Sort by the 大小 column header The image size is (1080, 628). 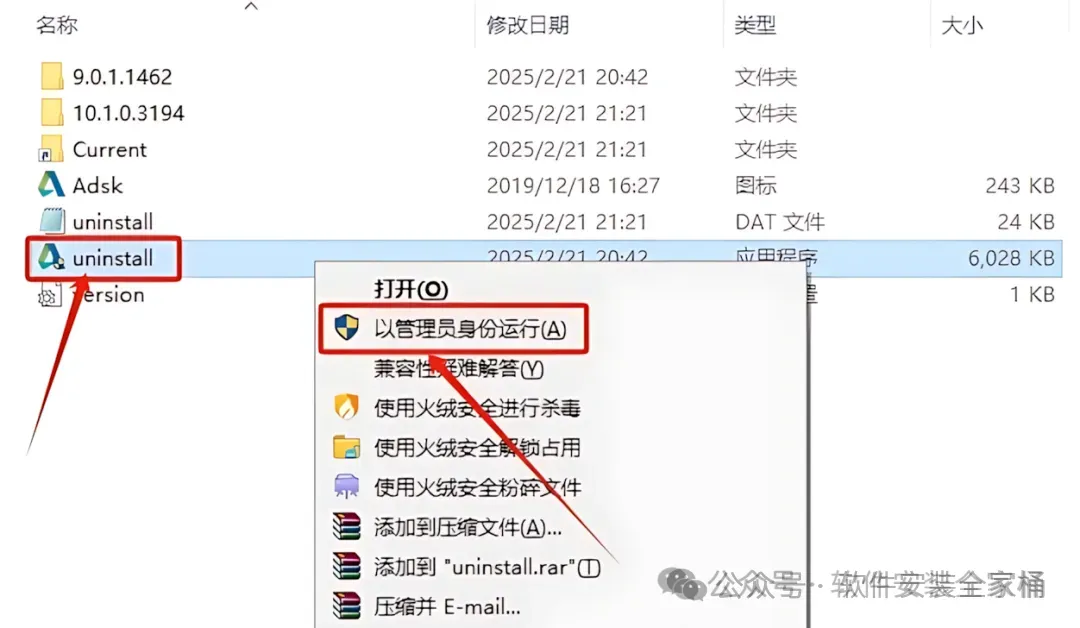962,25
